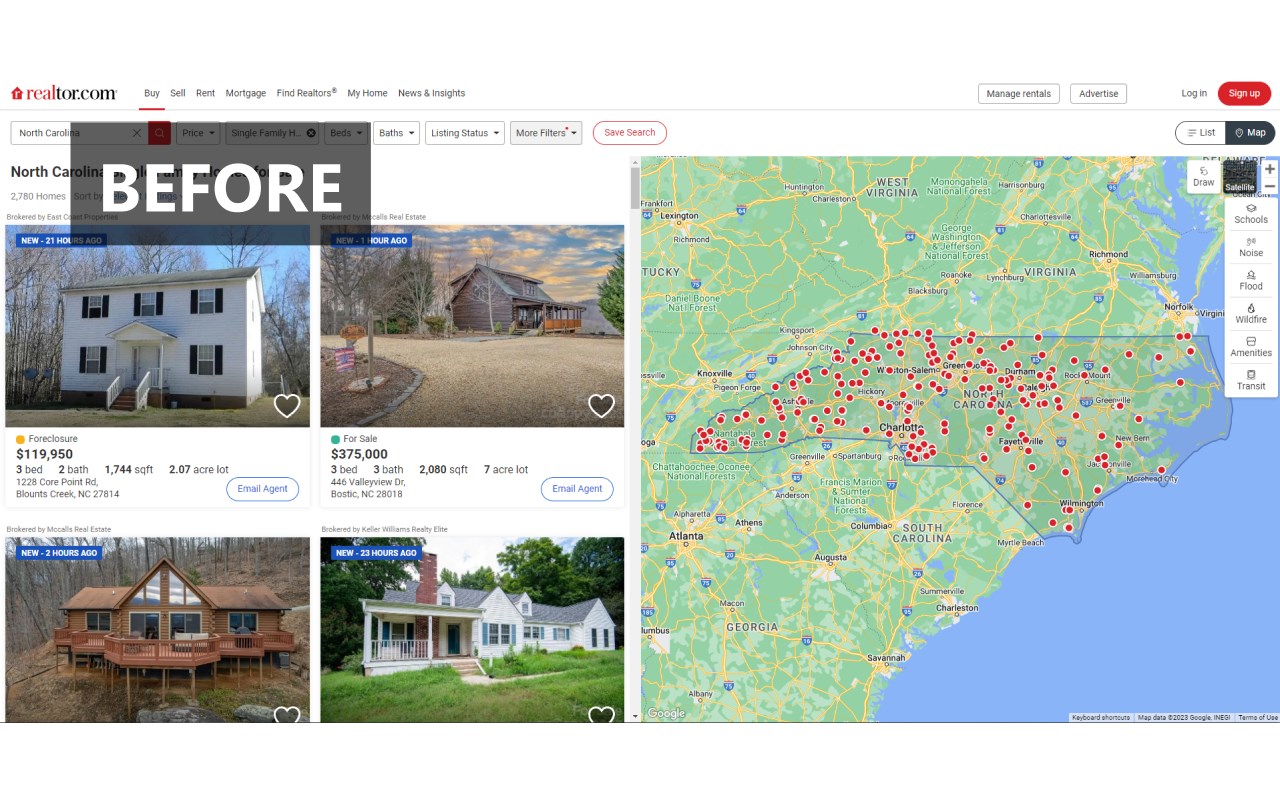The width and height of the screenshot is (1280, 800).
Task: Click the Bostic, NC 28018 address
Action: (367, 494)
